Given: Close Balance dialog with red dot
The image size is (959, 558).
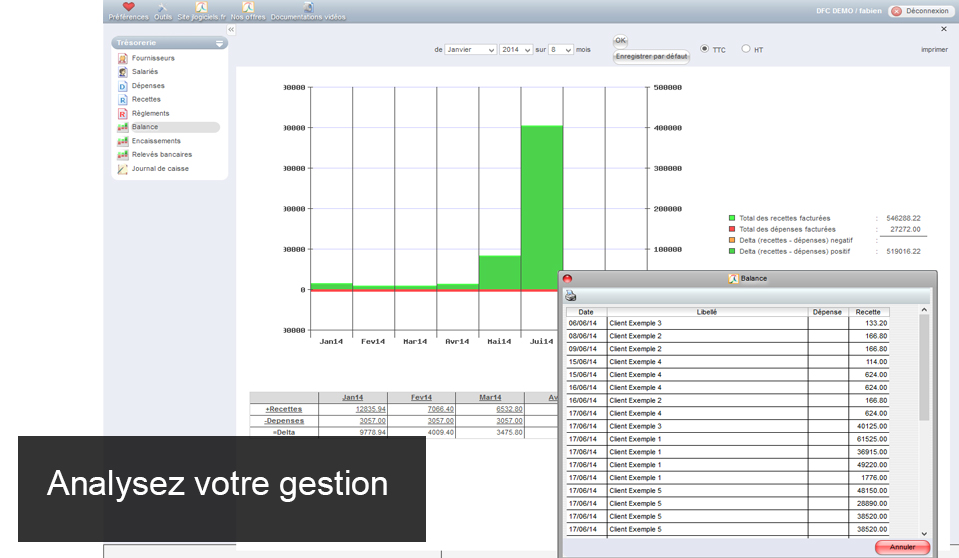Looking at the screenshot, I should (568, 278).
